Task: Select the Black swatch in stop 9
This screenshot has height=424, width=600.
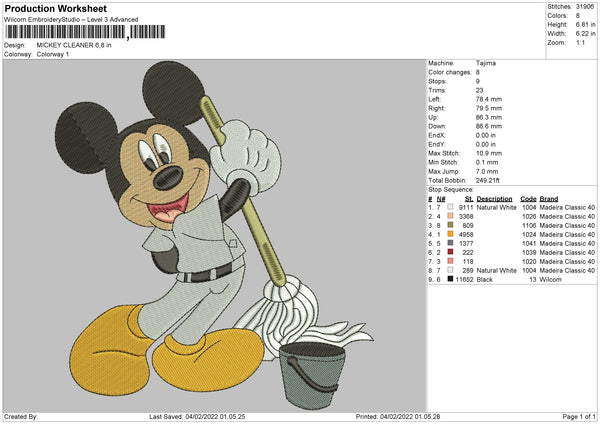Action: 450,279
